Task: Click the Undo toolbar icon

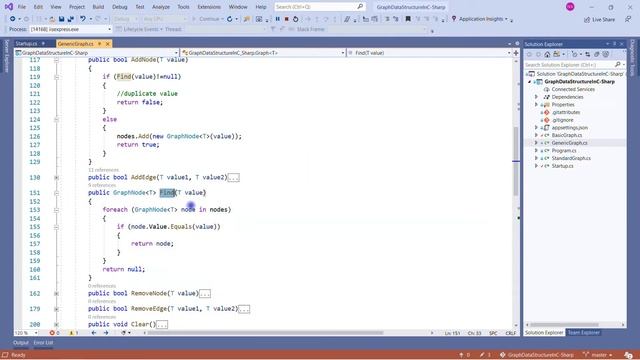Action: pos(83,19)
